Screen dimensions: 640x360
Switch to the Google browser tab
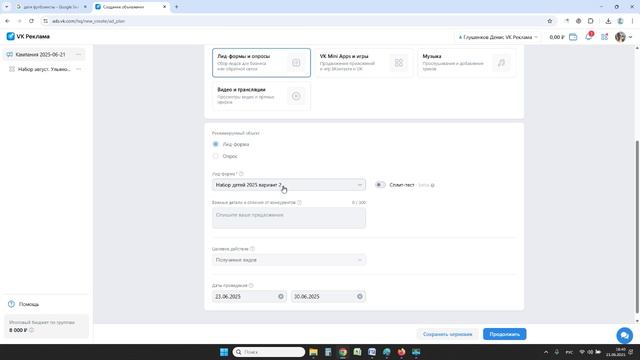point(51,7)
